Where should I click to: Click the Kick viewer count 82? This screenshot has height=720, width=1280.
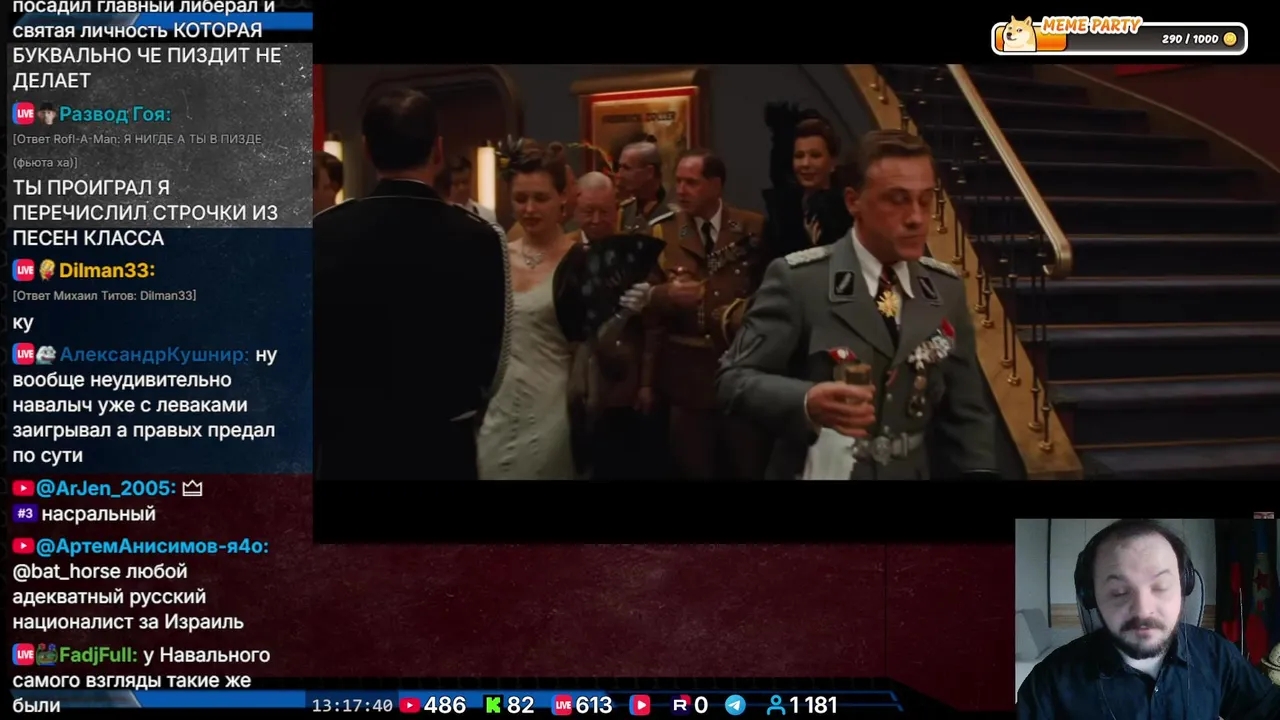point(520,705)
